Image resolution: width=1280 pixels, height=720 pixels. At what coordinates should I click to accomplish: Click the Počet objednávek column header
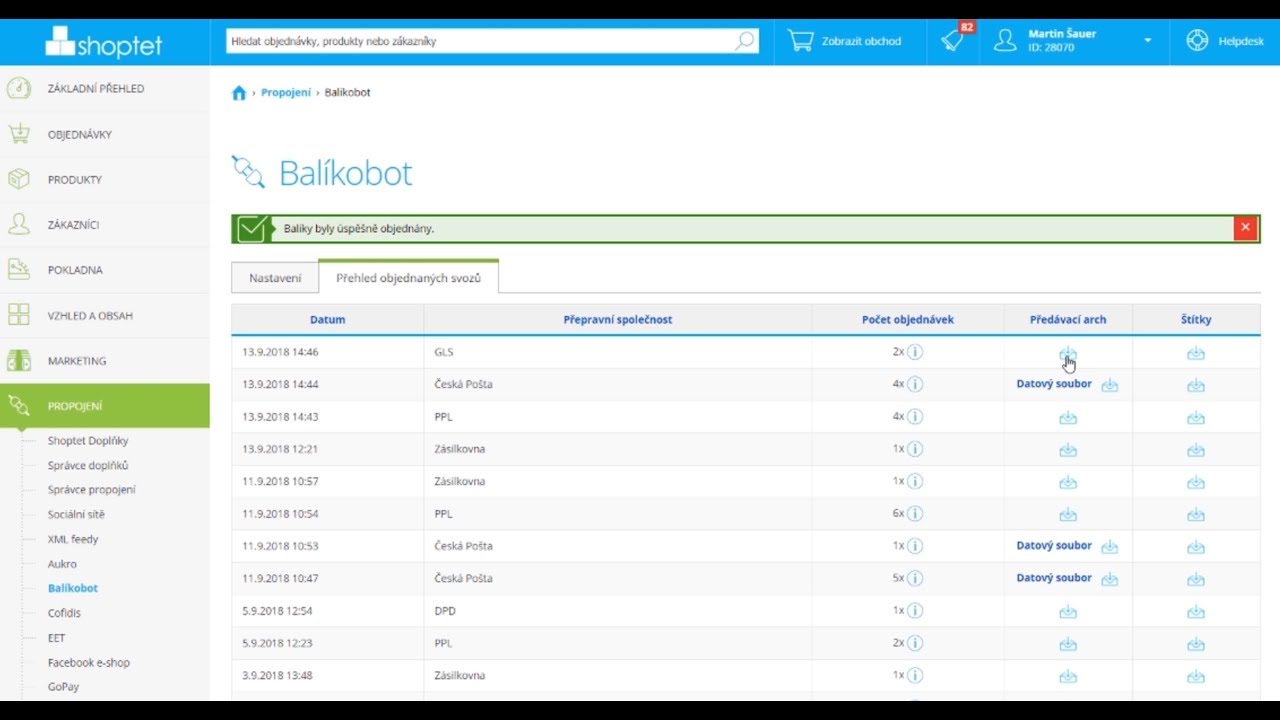tap(908, 320)
